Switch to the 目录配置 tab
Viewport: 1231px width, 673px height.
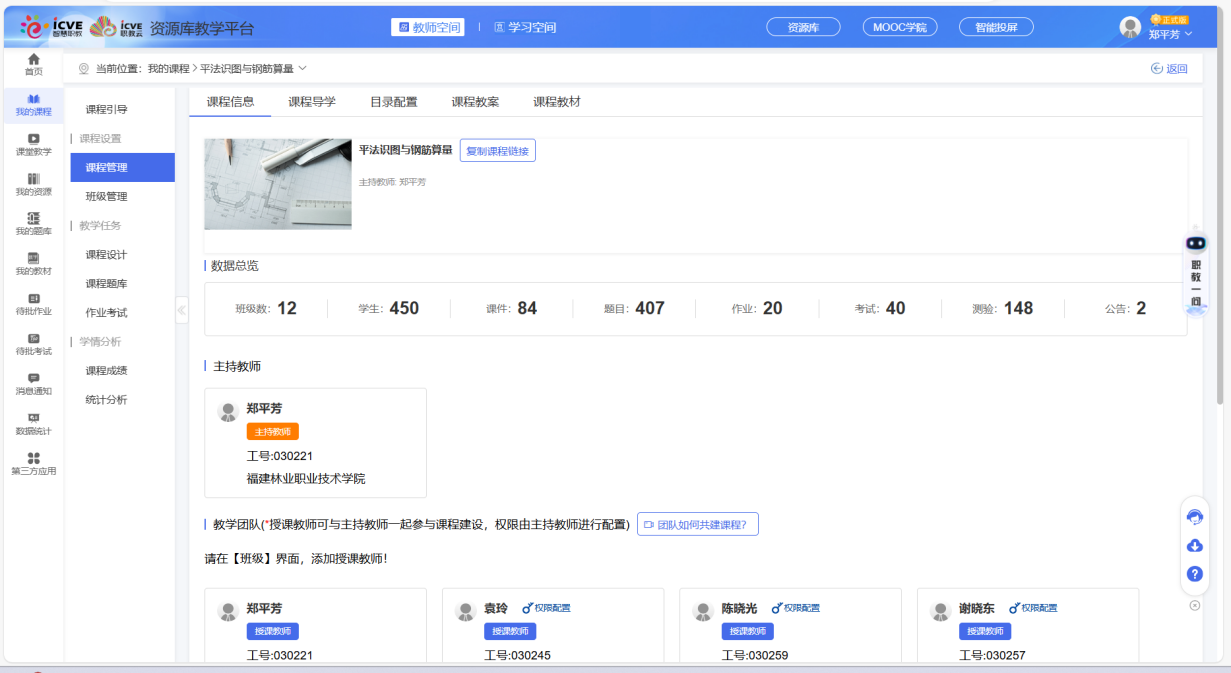393,102
